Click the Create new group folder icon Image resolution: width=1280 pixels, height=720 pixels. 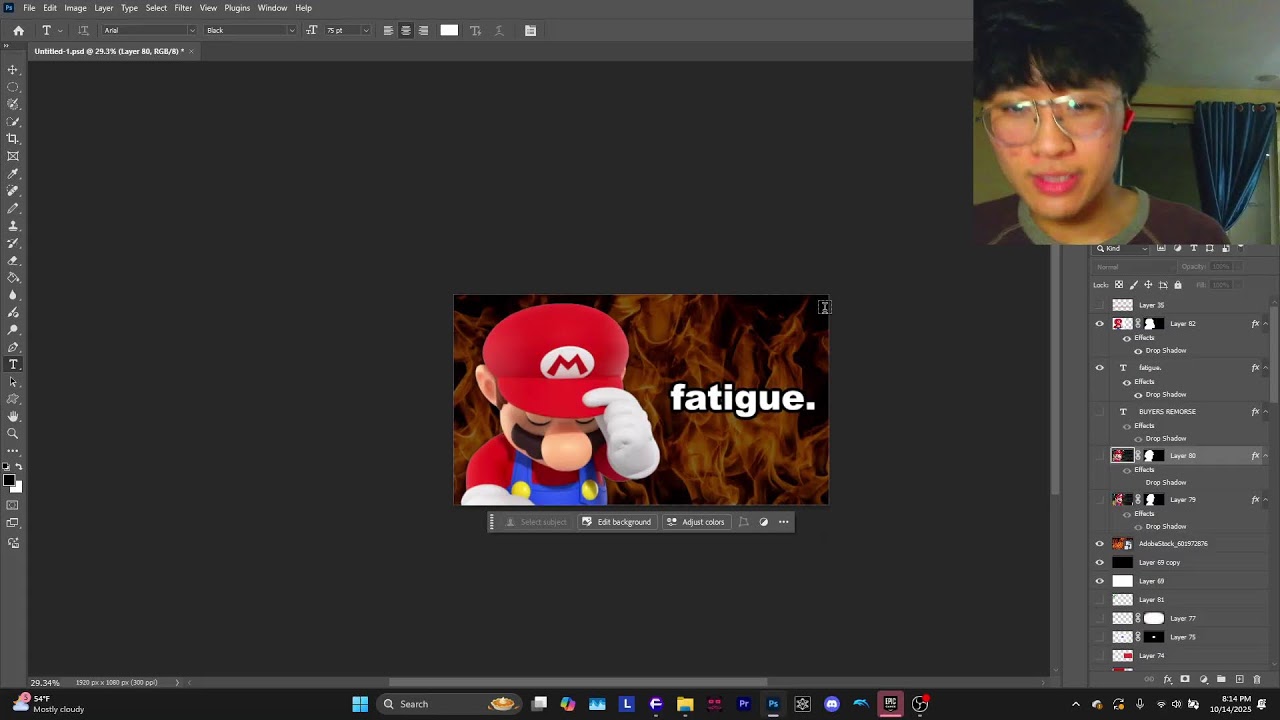1221,679
